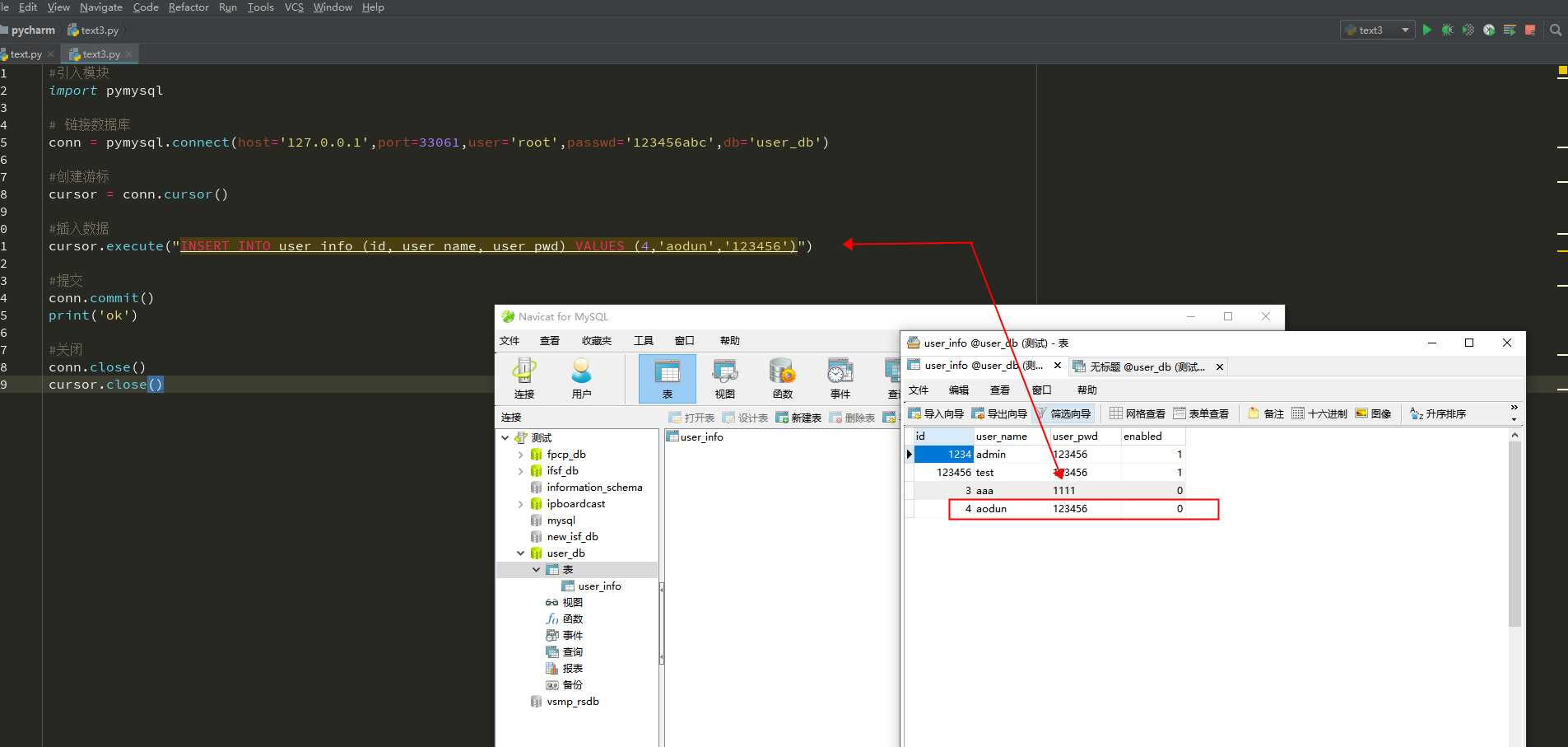The image size is (1568, 747).
Task: Select 视图 node under user_db
Action: pos(572,603)
